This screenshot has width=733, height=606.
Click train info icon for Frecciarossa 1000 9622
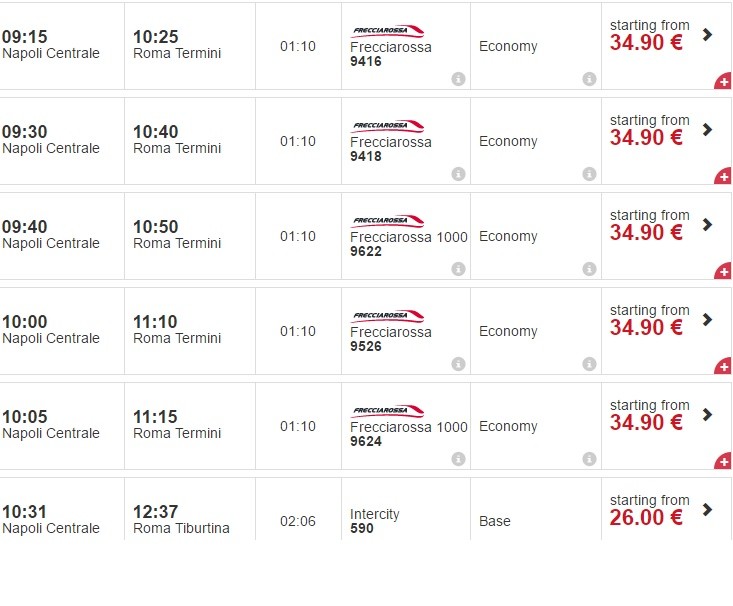[x=458, y=269]
